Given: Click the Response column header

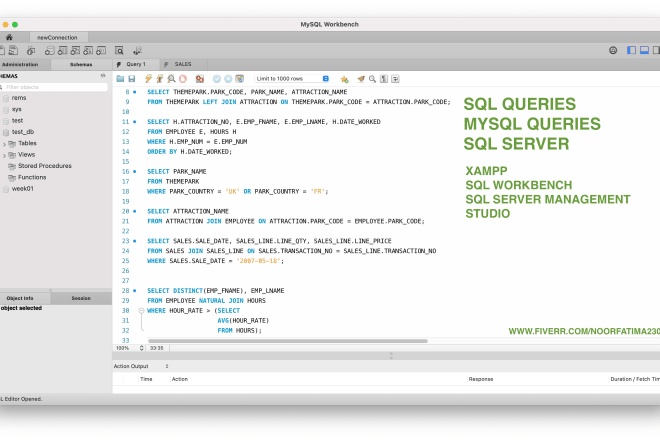Looking at the screenshot, I should pyautogui.click(x=481, y=379).
